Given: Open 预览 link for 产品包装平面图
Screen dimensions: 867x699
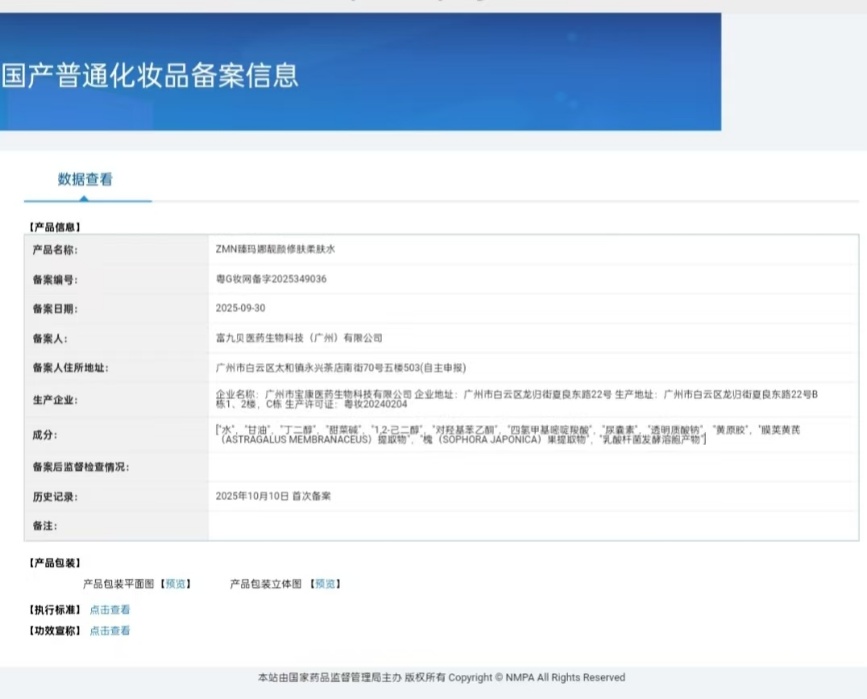Looking at the screenshot, I should 176,584.
